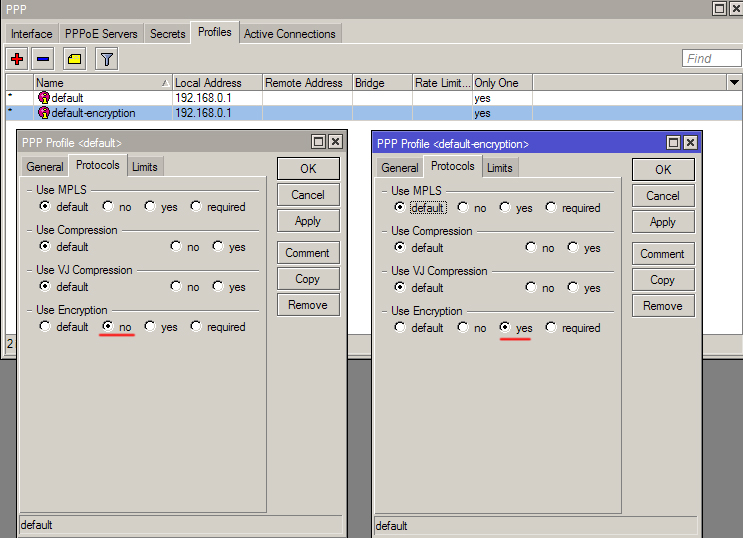Click the Find search field
The width and height of the screenshot is (743, 538).
coord(710,59)
